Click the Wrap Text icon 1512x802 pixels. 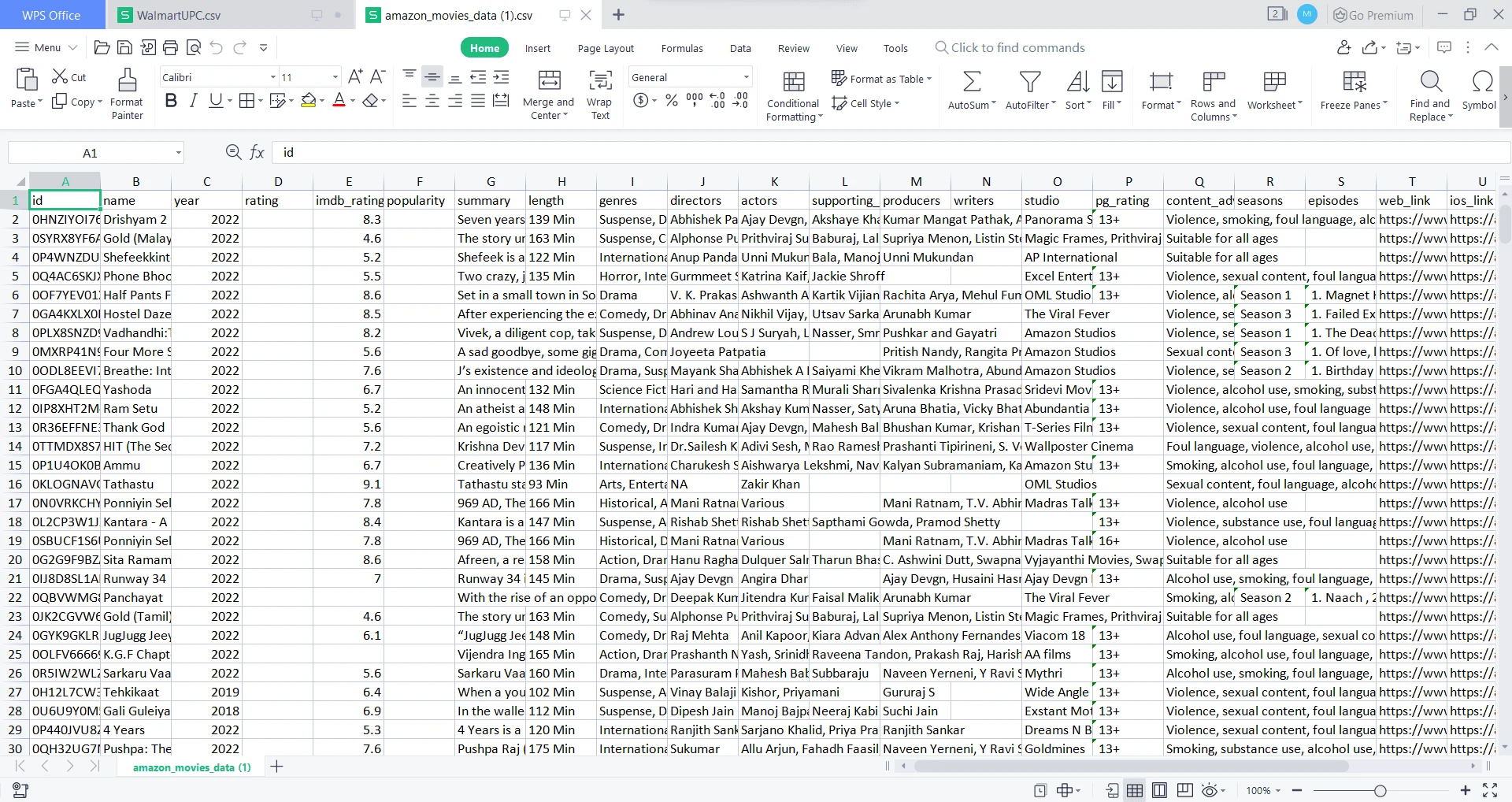(600, 80)
